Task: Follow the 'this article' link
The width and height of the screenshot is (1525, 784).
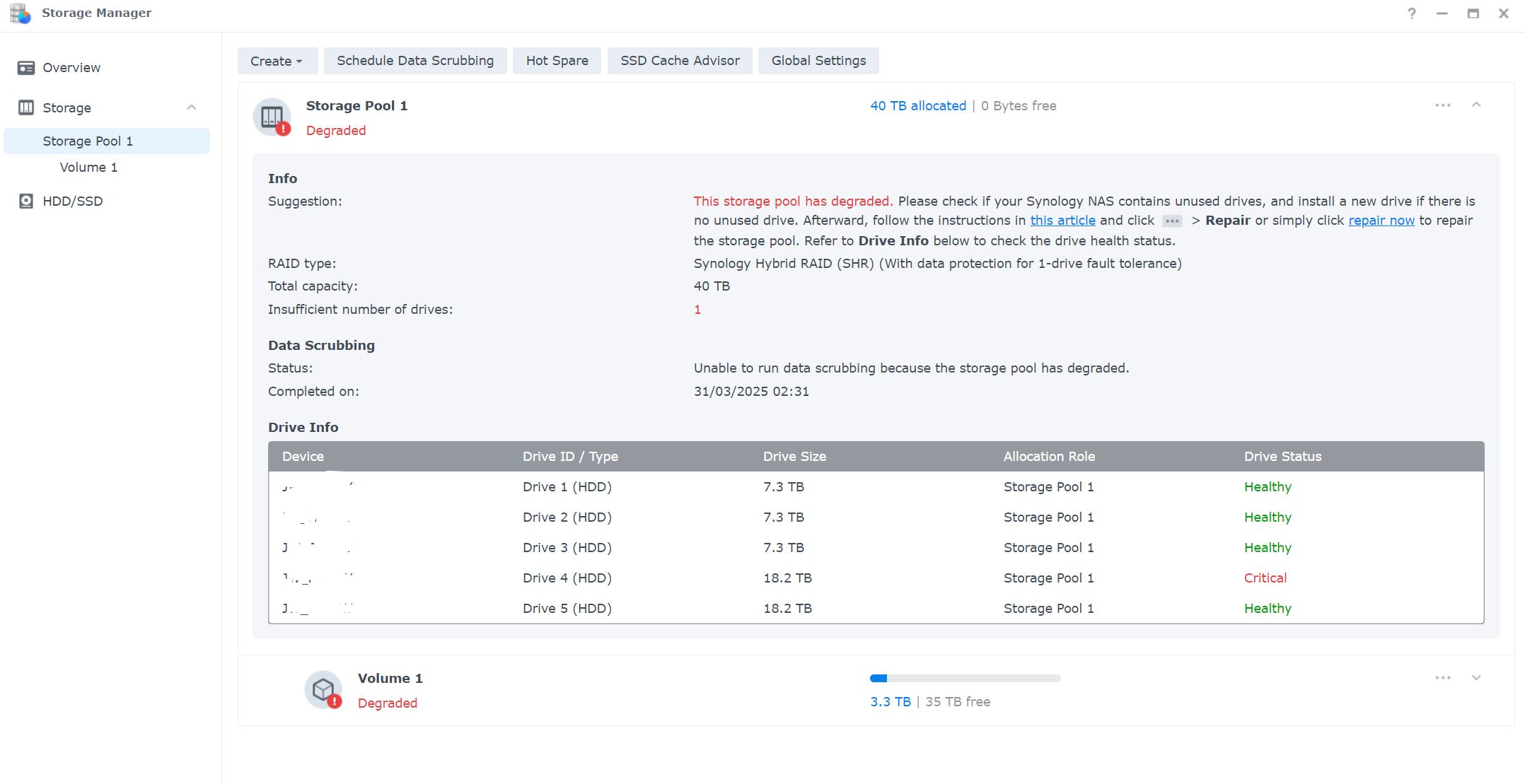Action: coord(1062,221)
